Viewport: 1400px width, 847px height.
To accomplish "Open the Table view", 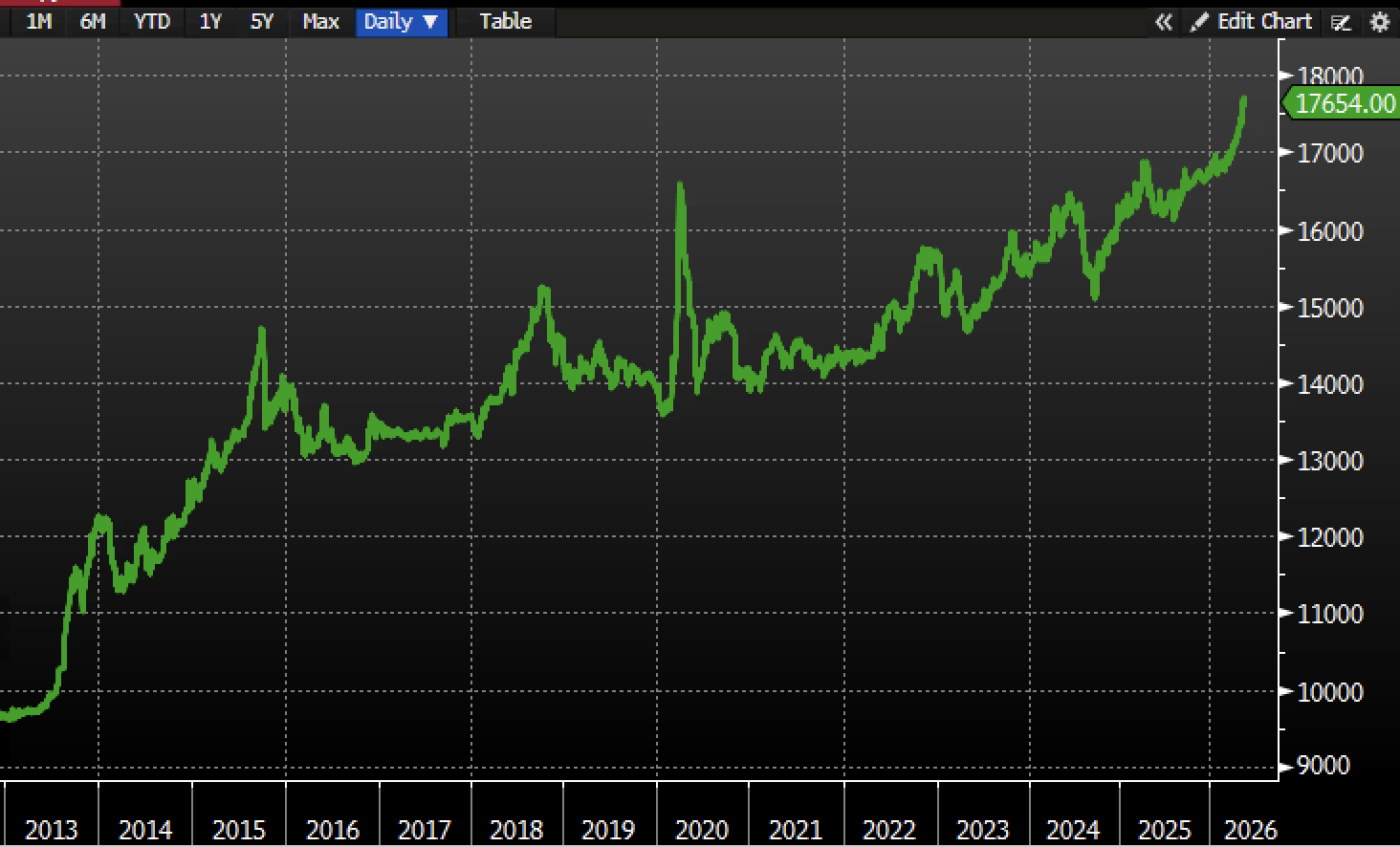I will coord(506,21).
